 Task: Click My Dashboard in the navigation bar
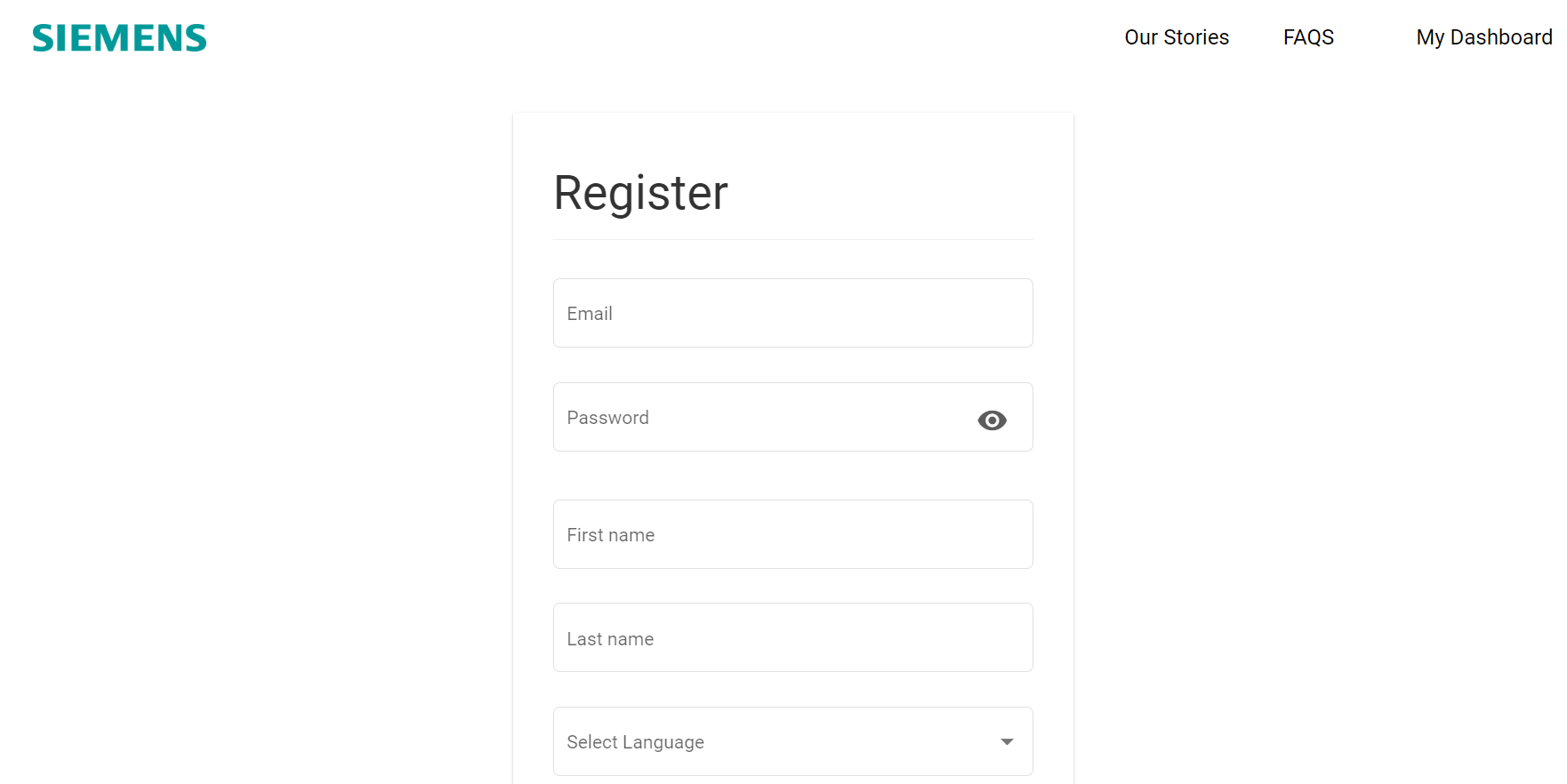[x=1483, y=37]
